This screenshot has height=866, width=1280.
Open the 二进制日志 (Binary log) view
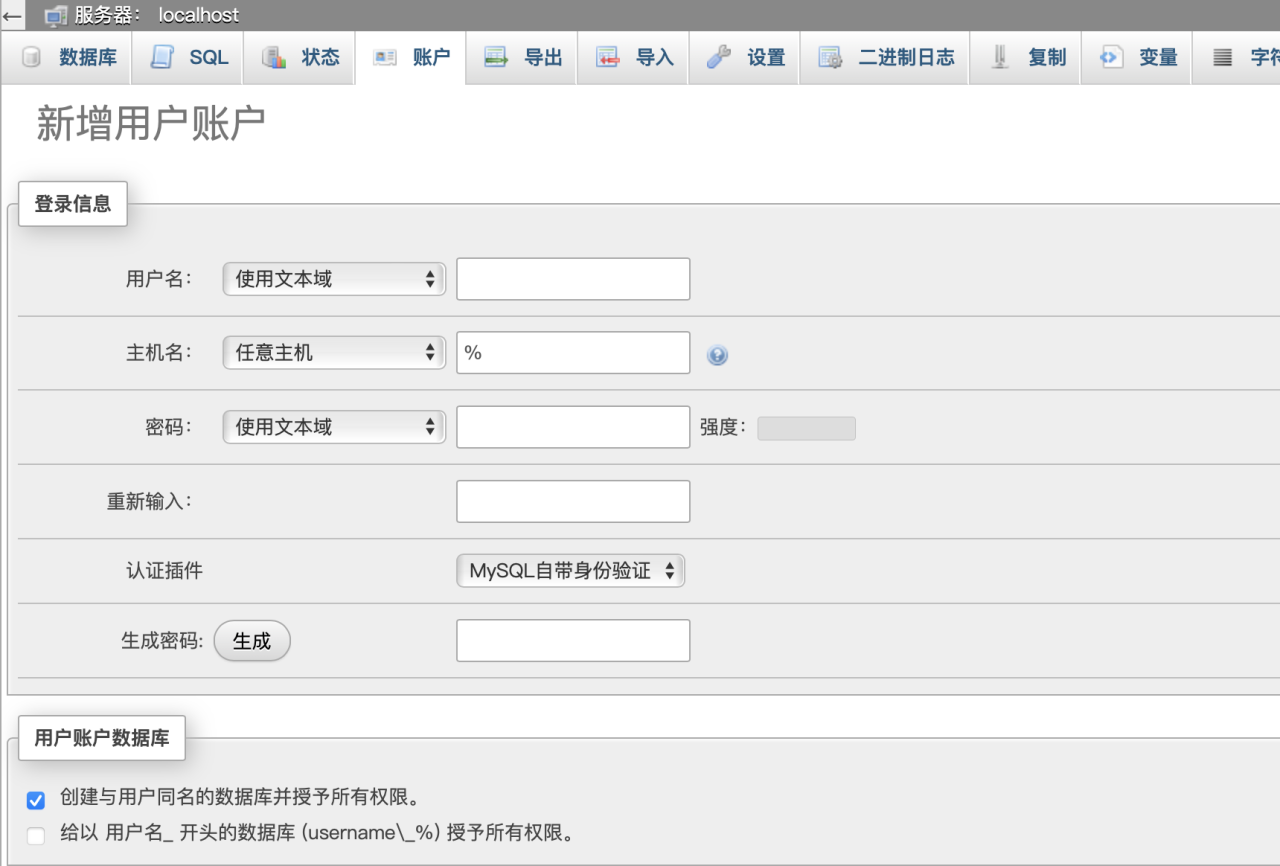pyautogui.click(x=884, y=57)
